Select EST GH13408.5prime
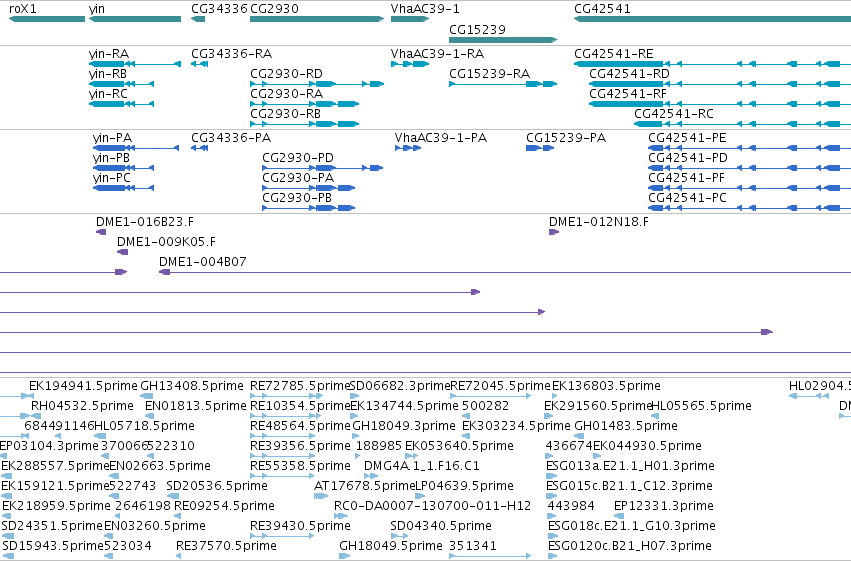This screenshot has width=851, height=561. click(x=192, y=386)
